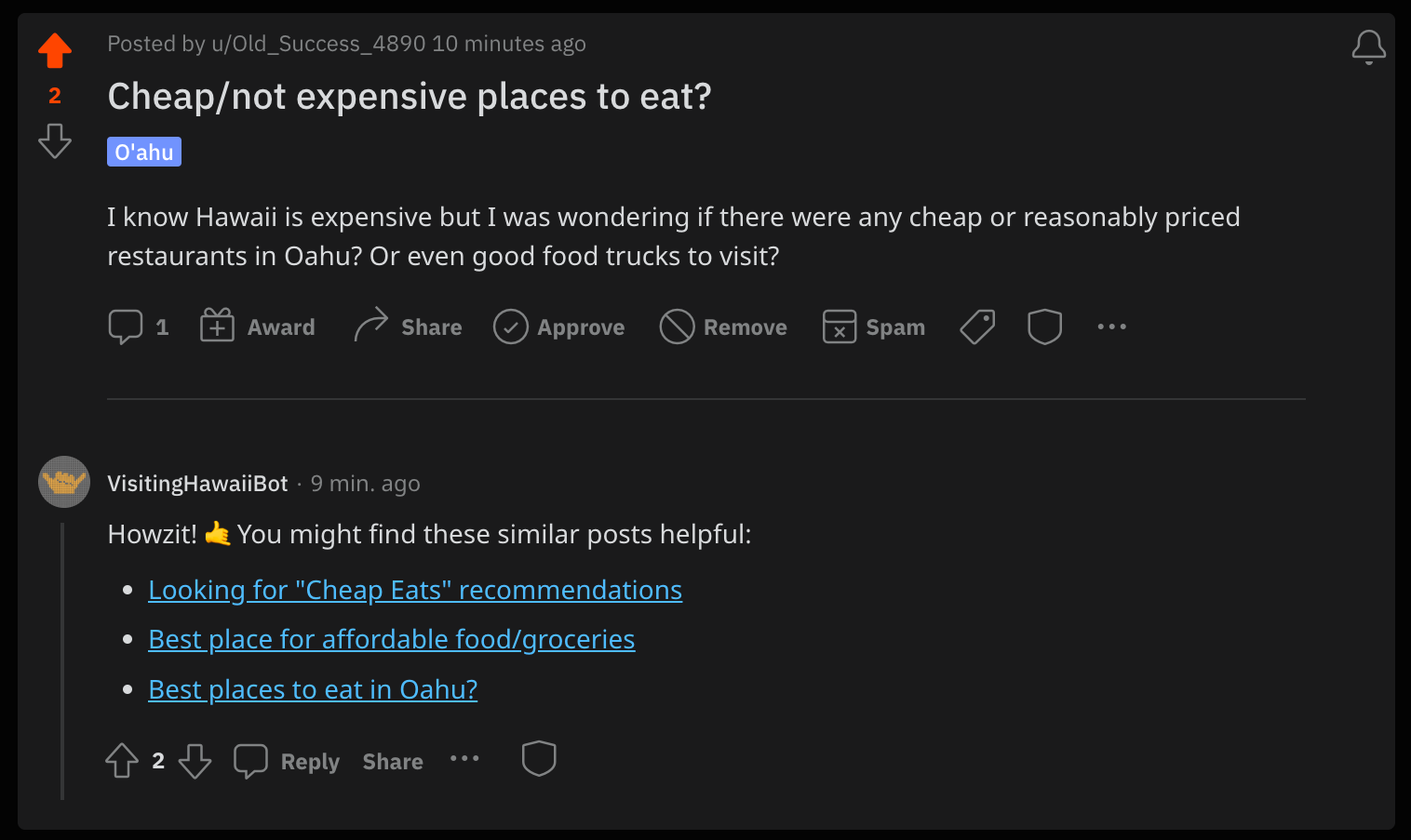Screen dimensions: 1411x840
Task: Expand the post's three-dot overflow menu
Action: [x=1111, y=327]
